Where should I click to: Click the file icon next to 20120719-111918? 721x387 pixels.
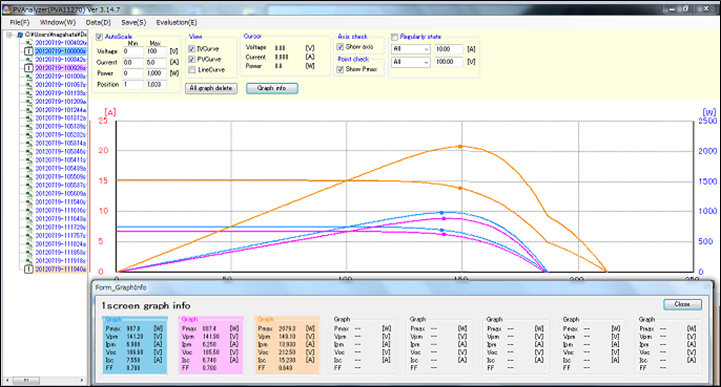point(29,261)
